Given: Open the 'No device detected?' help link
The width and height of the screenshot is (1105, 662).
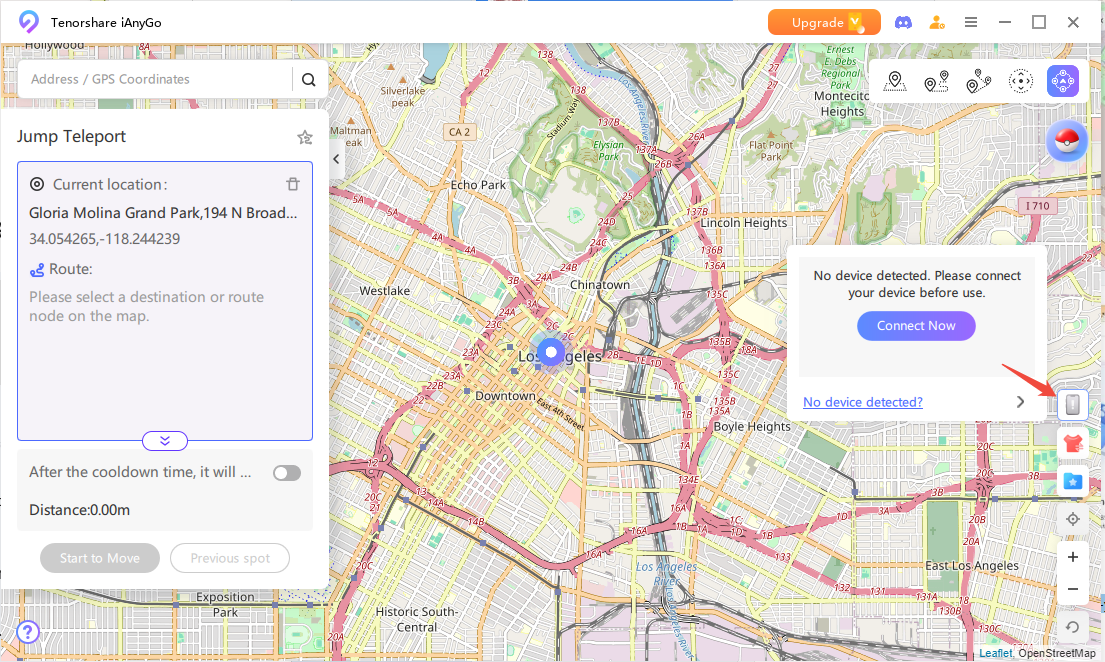Looking at the screenshot, I should pyautogui.click(x=862, y=402).
